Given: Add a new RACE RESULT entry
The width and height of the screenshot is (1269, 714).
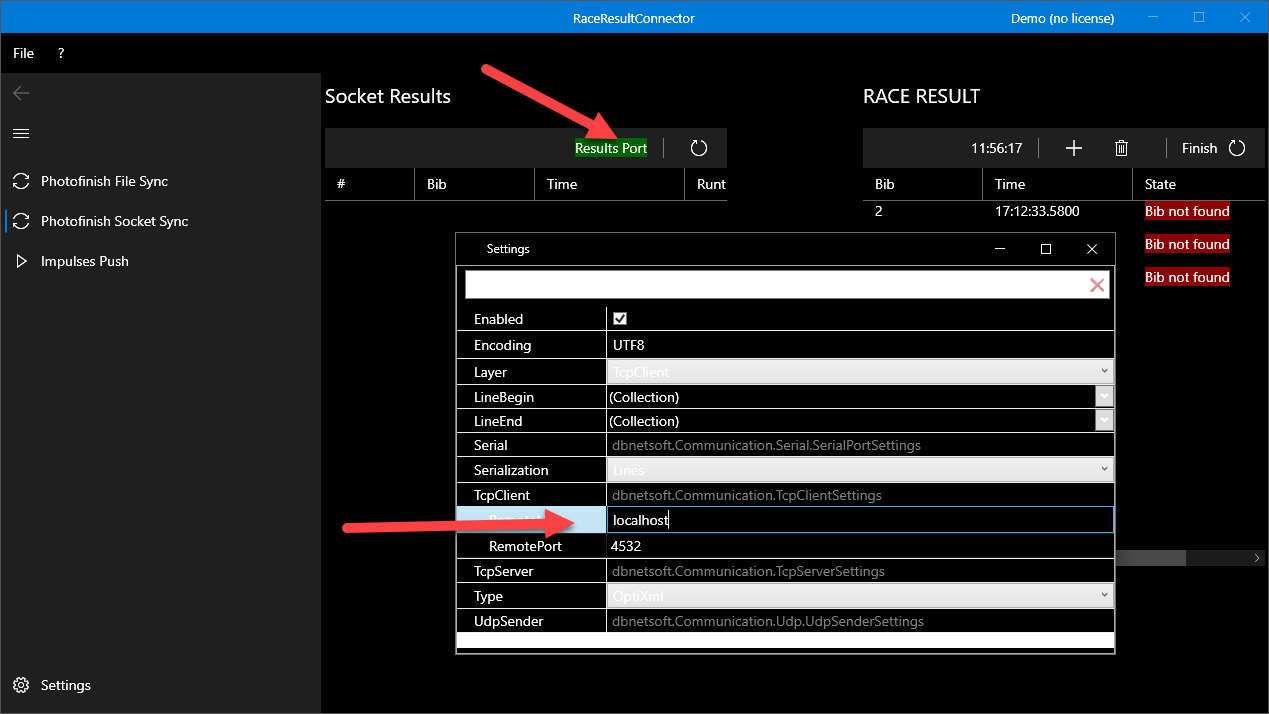Looking at the screenshot, I should pyautogui.click(x=1074, y=148).
